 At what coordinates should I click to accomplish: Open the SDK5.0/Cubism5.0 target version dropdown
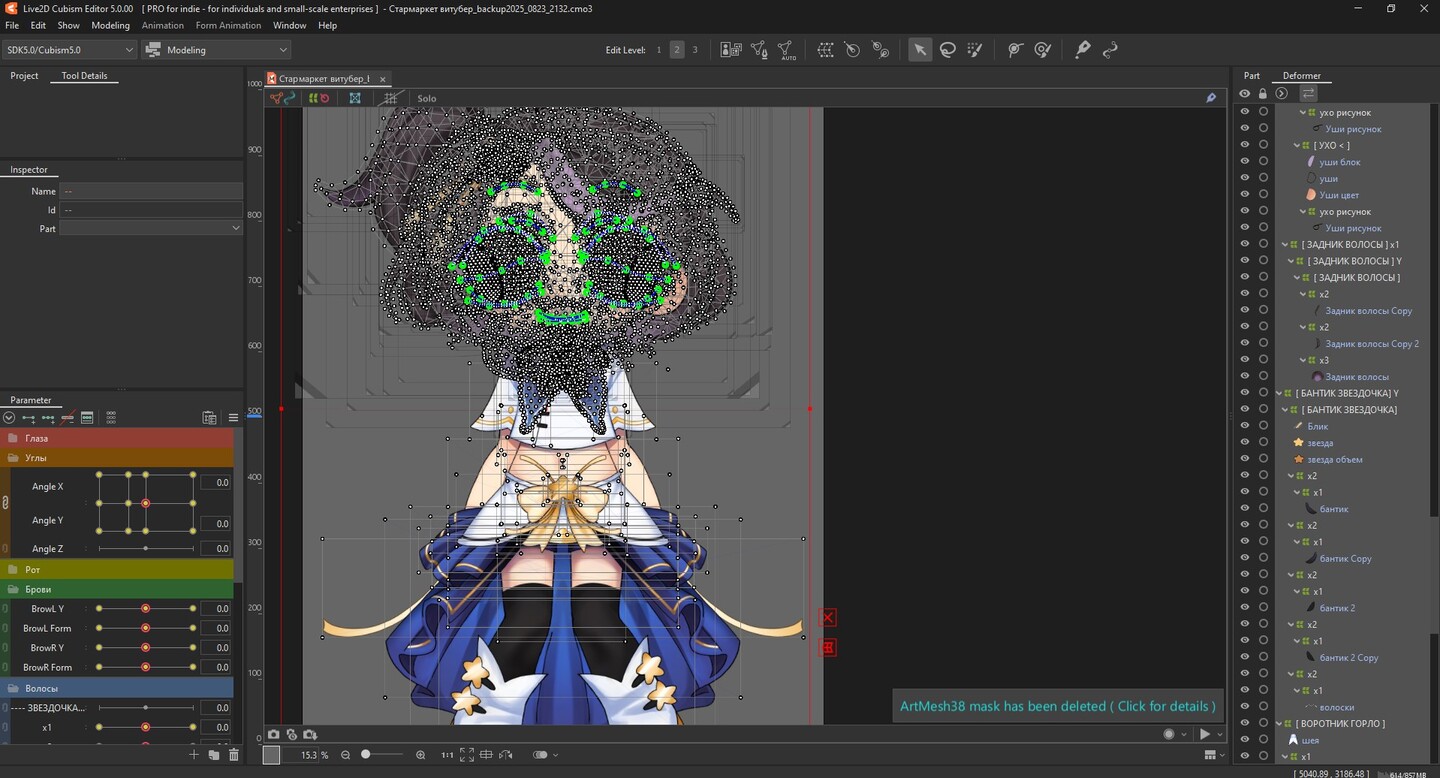69,50
